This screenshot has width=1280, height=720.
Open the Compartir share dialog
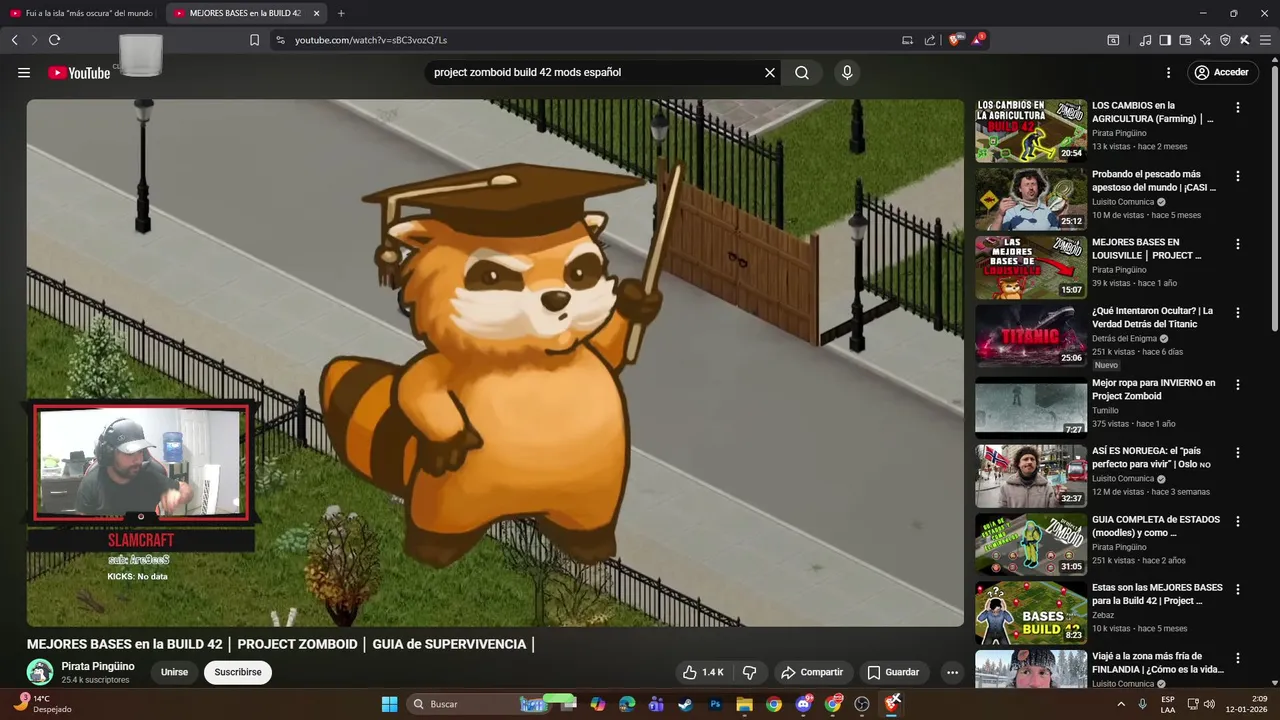(812, 673)
